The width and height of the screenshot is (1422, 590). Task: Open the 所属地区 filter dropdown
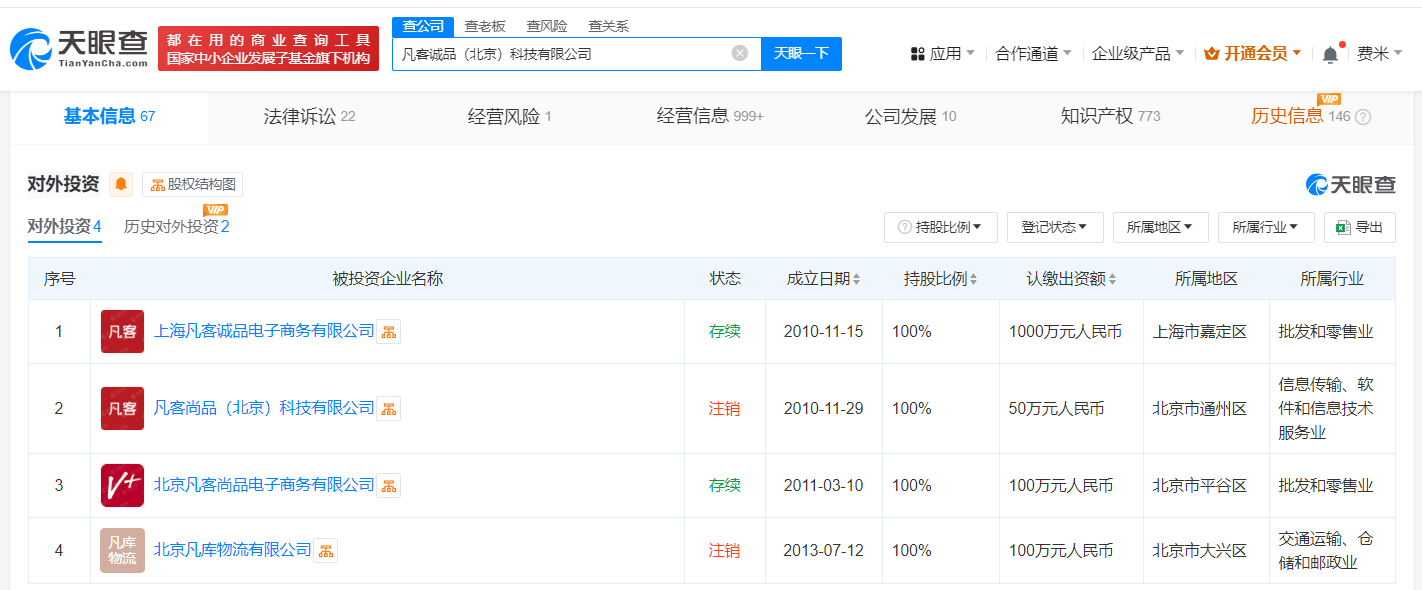(1160, 227)
